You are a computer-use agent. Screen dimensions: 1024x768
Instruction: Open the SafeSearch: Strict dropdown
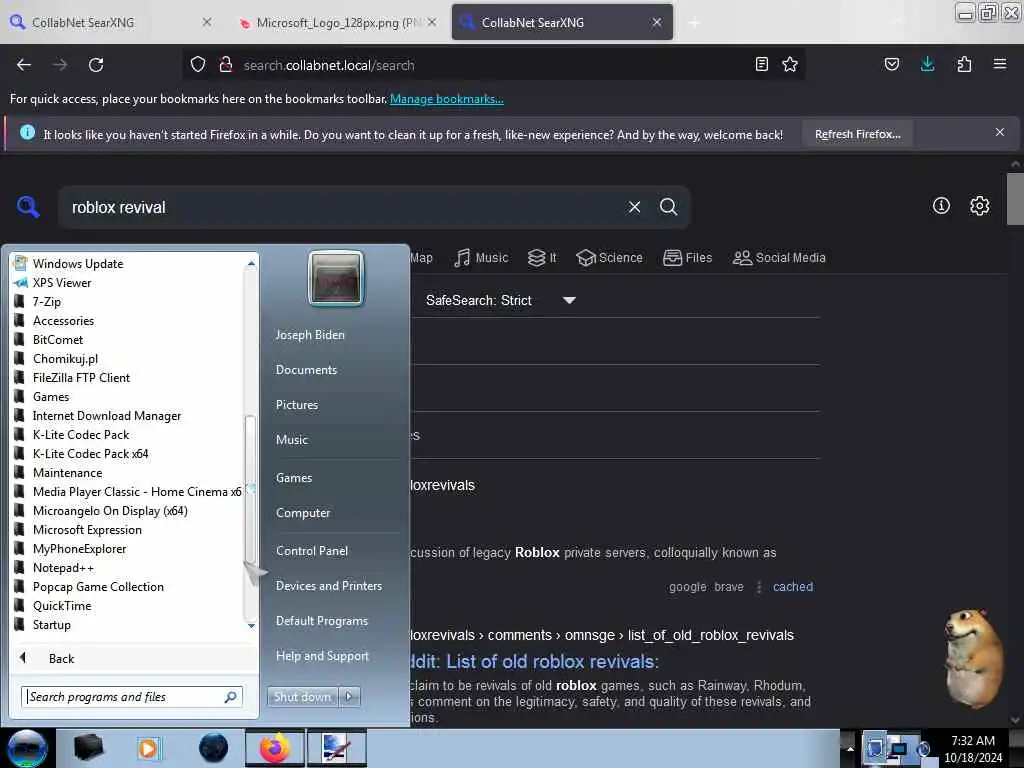coord(500,300)
